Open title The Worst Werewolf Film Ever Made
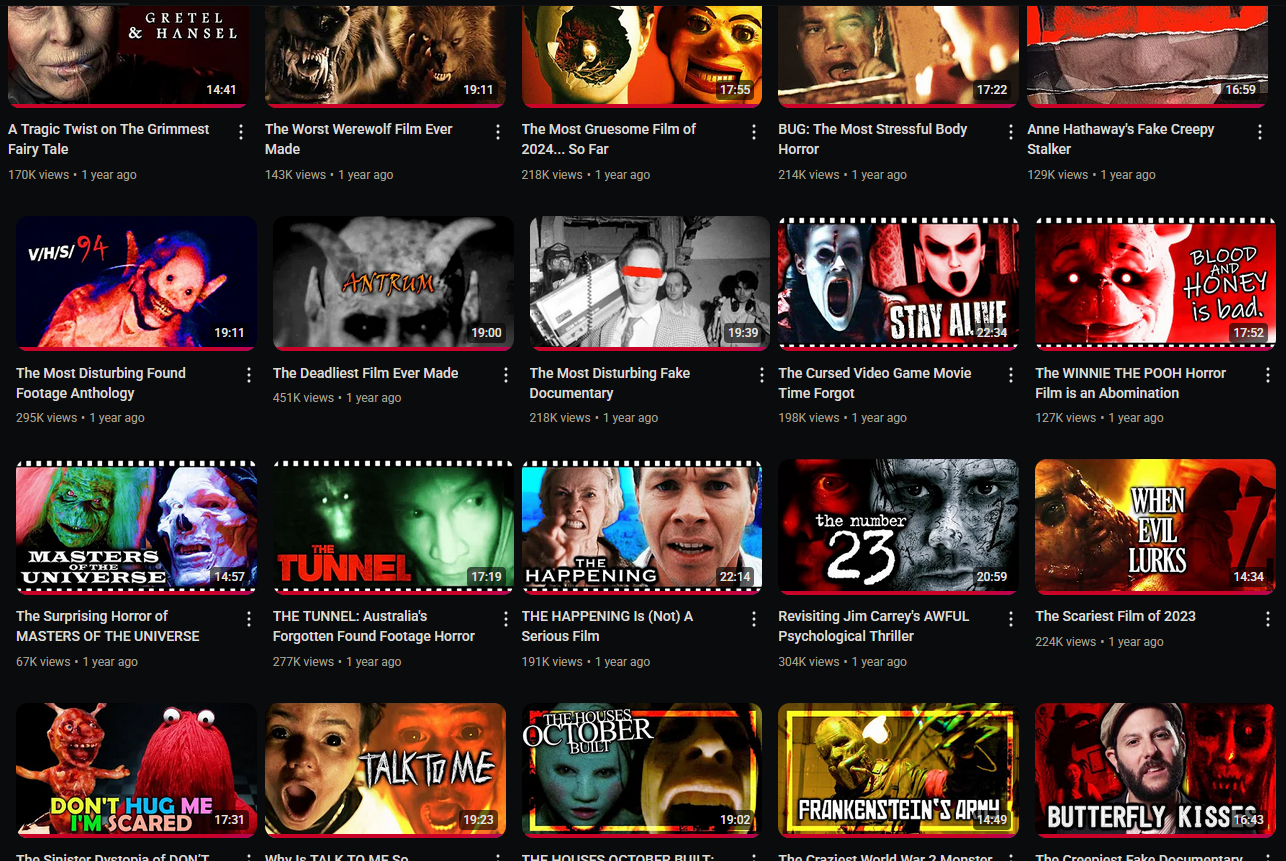The height and width of the screenshot is (861, 1286). click(358, 139)
